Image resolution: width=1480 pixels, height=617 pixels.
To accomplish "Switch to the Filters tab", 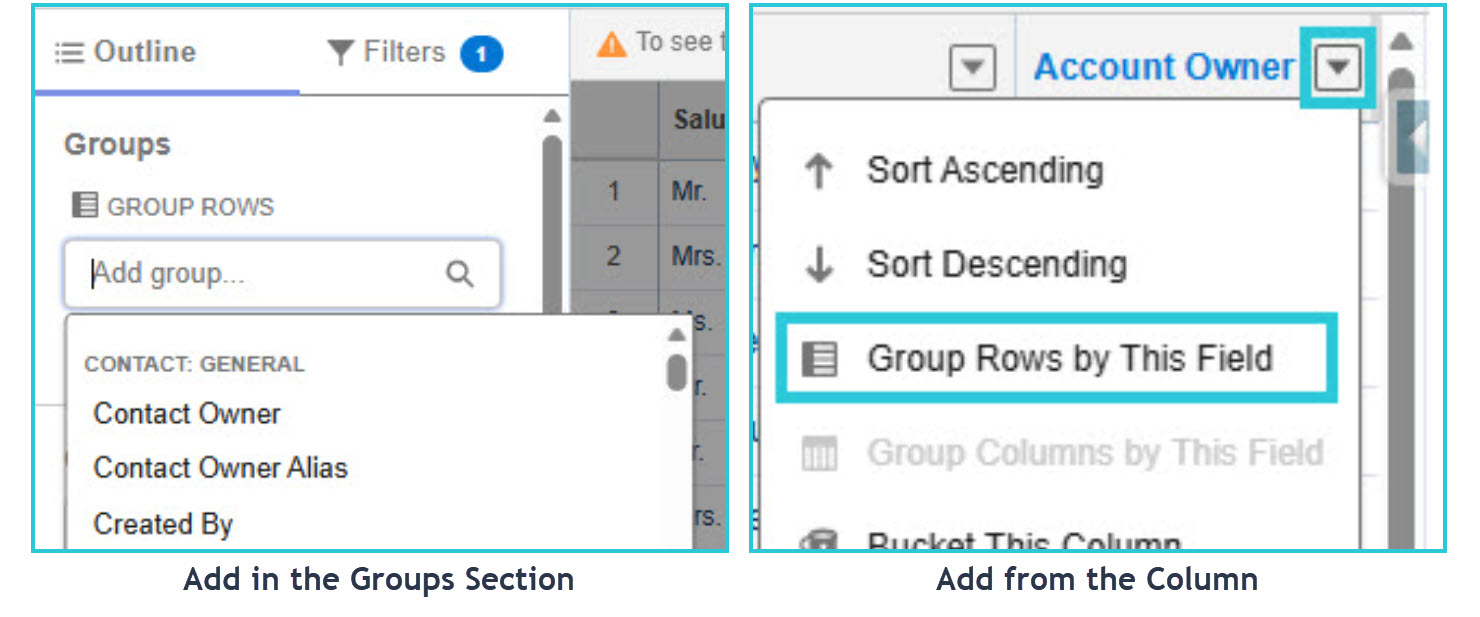I will click(415, 53).
